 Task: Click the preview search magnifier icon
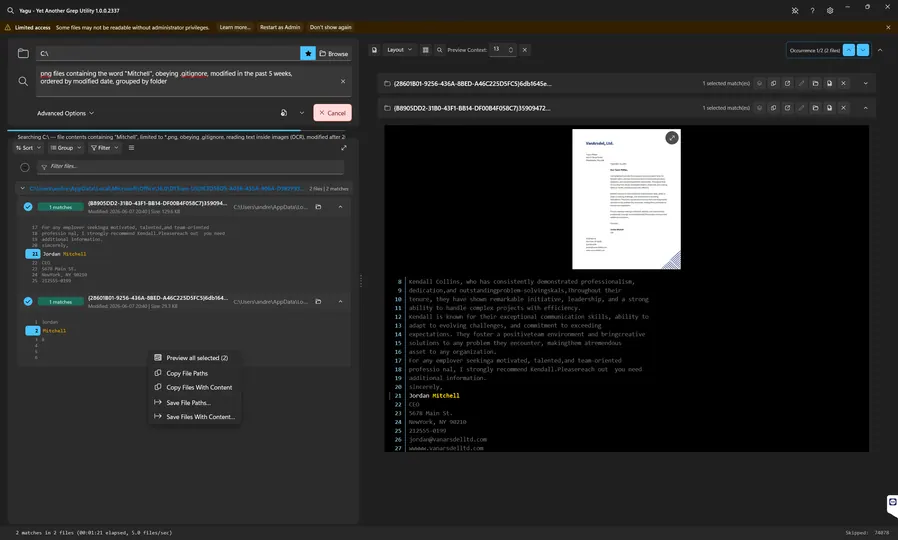439,50
